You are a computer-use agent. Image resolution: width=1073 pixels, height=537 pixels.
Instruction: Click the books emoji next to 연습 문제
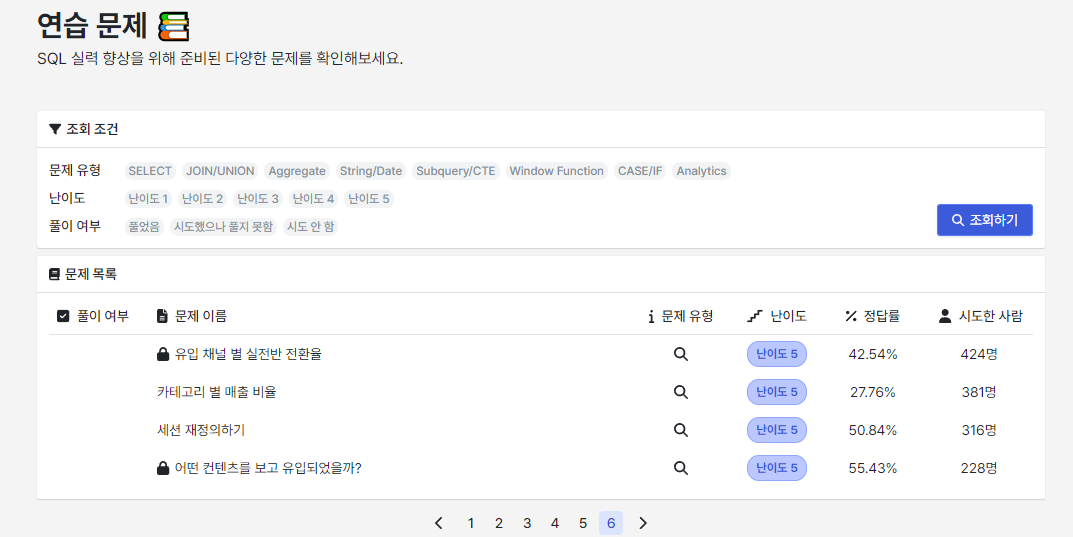(174, 27)
